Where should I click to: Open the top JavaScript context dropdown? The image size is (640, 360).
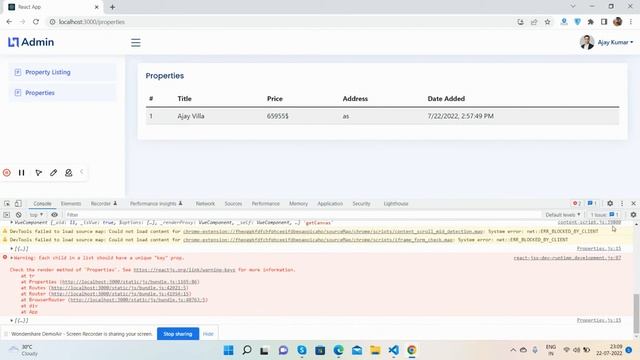click(36, 215)
